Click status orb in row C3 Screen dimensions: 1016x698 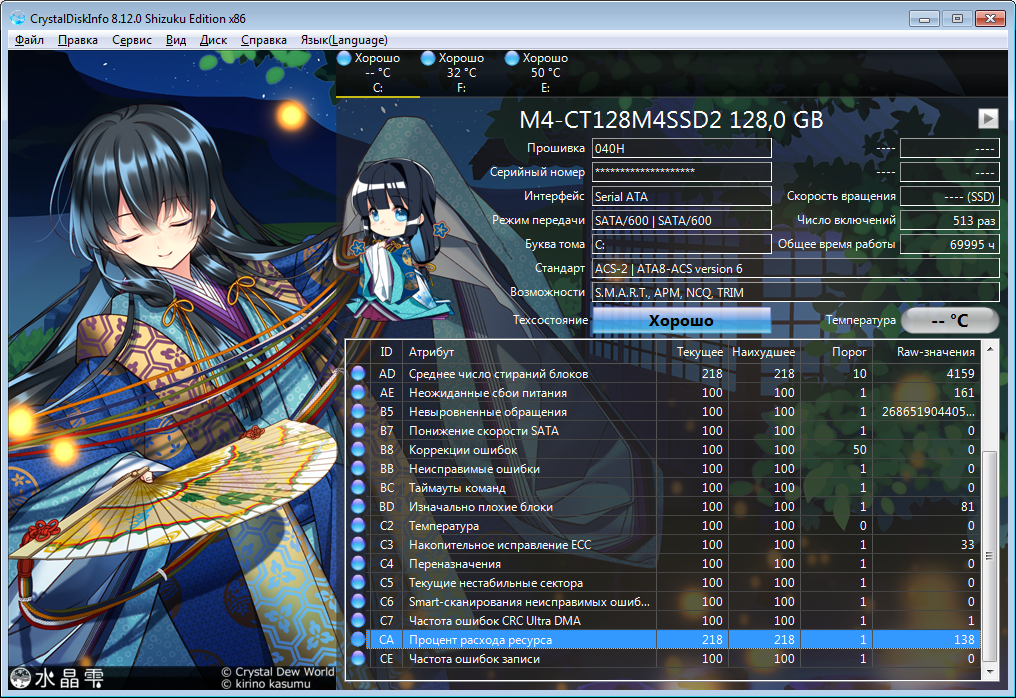[x=358, y=544]
